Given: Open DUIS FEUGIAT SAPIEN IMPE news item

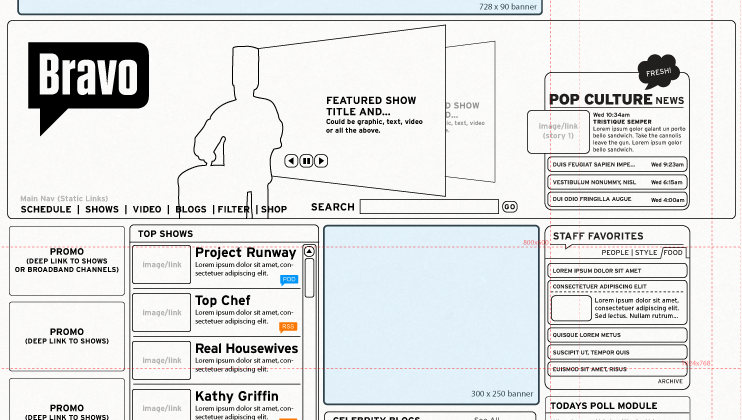Looking at the screenshot, I should tap(618, 165).
